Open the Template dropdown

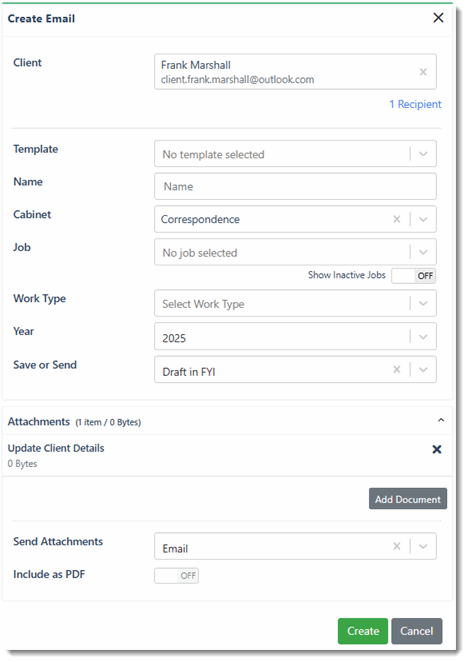[x=295, y=154]
